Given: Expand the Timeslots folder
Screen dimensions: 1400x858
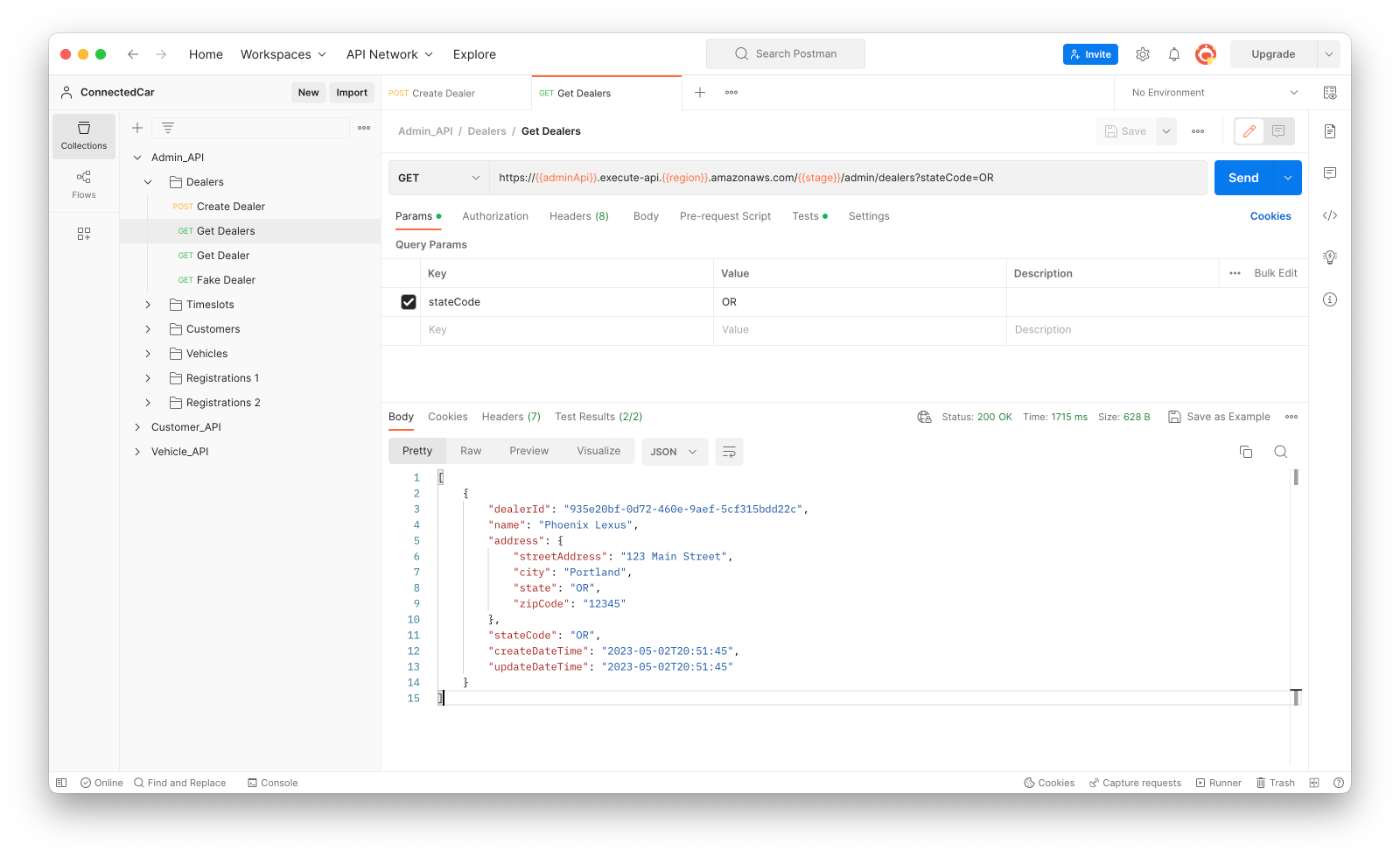Looking at the screenshot, I should (x=148, y=305).
